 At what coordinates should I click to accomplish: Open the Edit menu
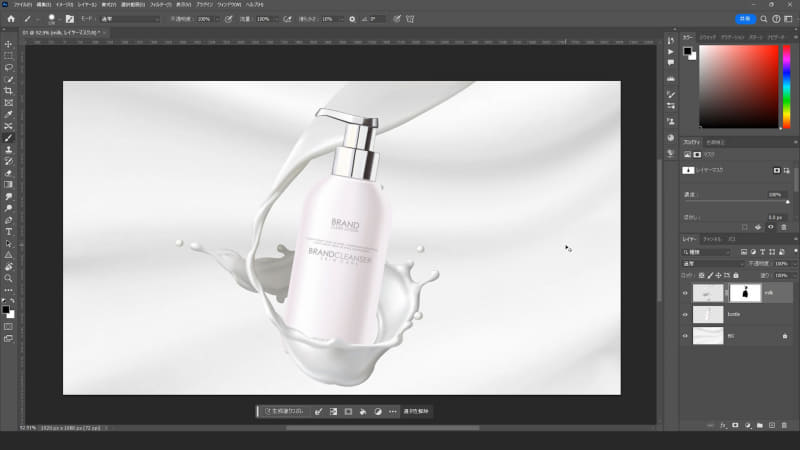[44, 5]
